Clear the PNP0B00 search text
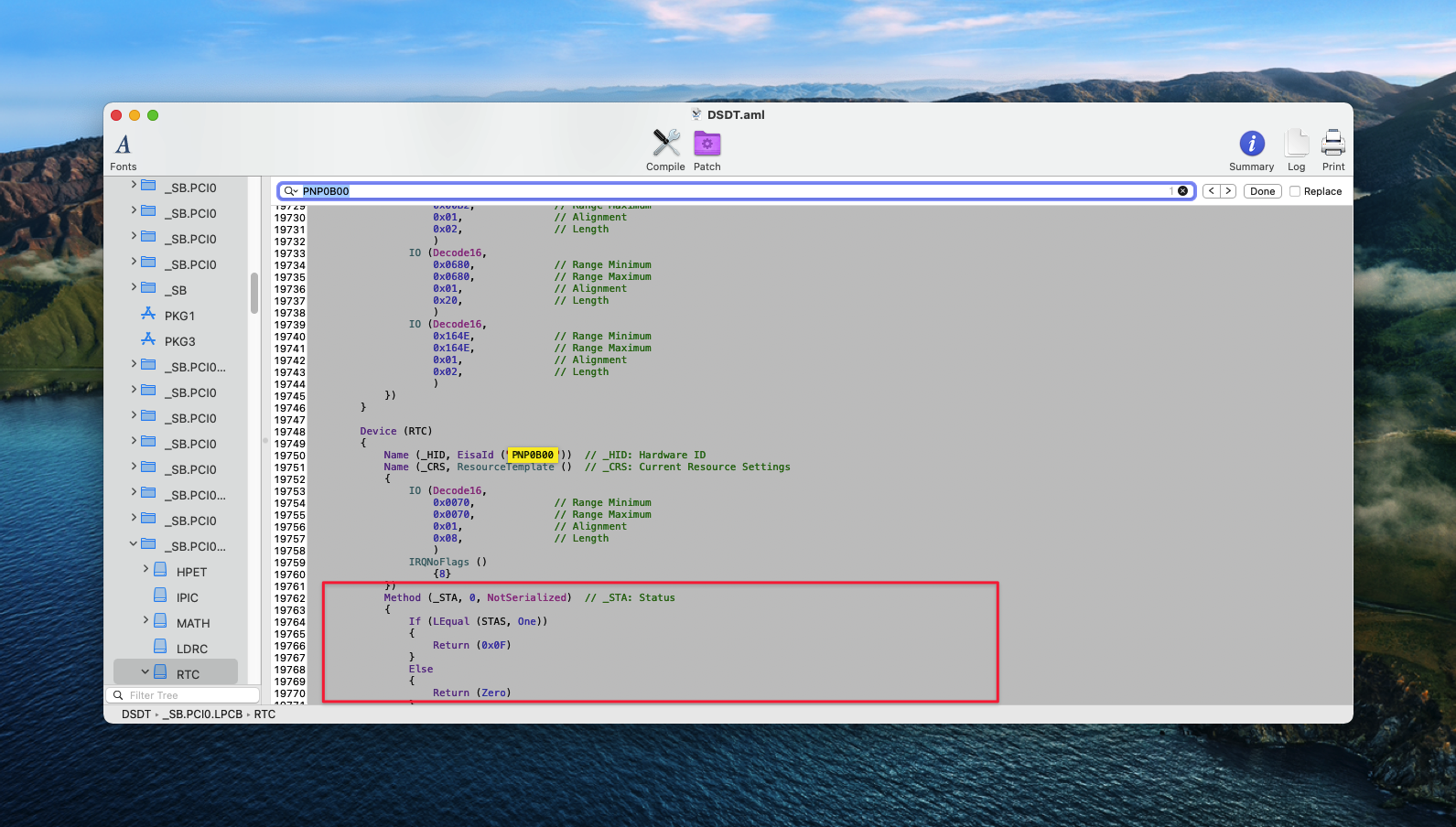 tap(1182, 191)
